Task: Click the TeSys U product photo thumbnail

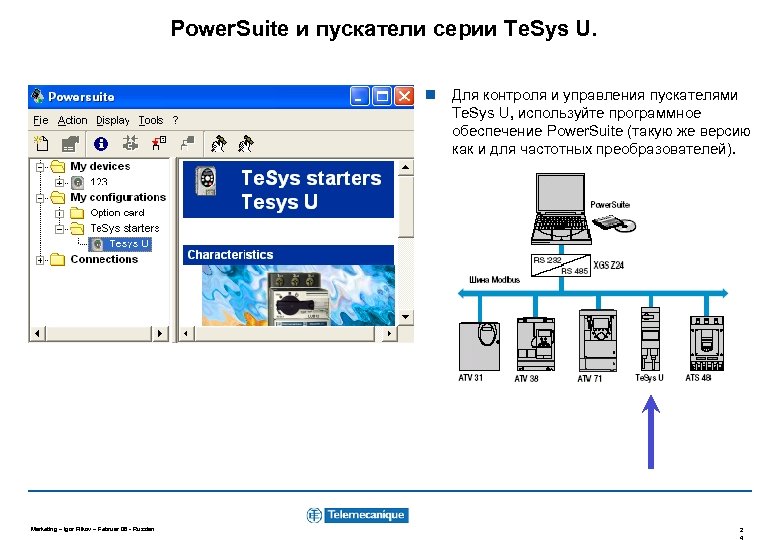Action: click(x=298, y=295)
